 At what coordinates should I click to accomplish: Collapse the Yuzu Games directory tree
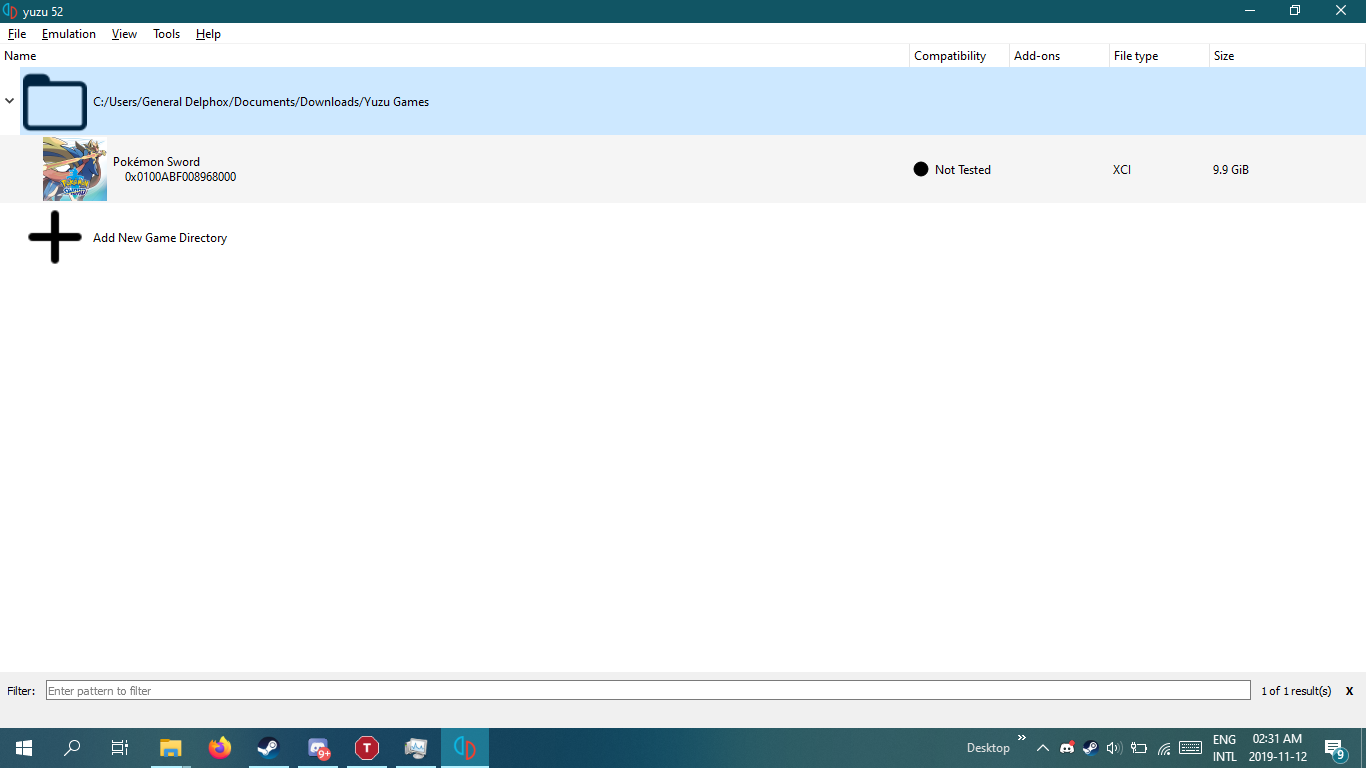10,101
